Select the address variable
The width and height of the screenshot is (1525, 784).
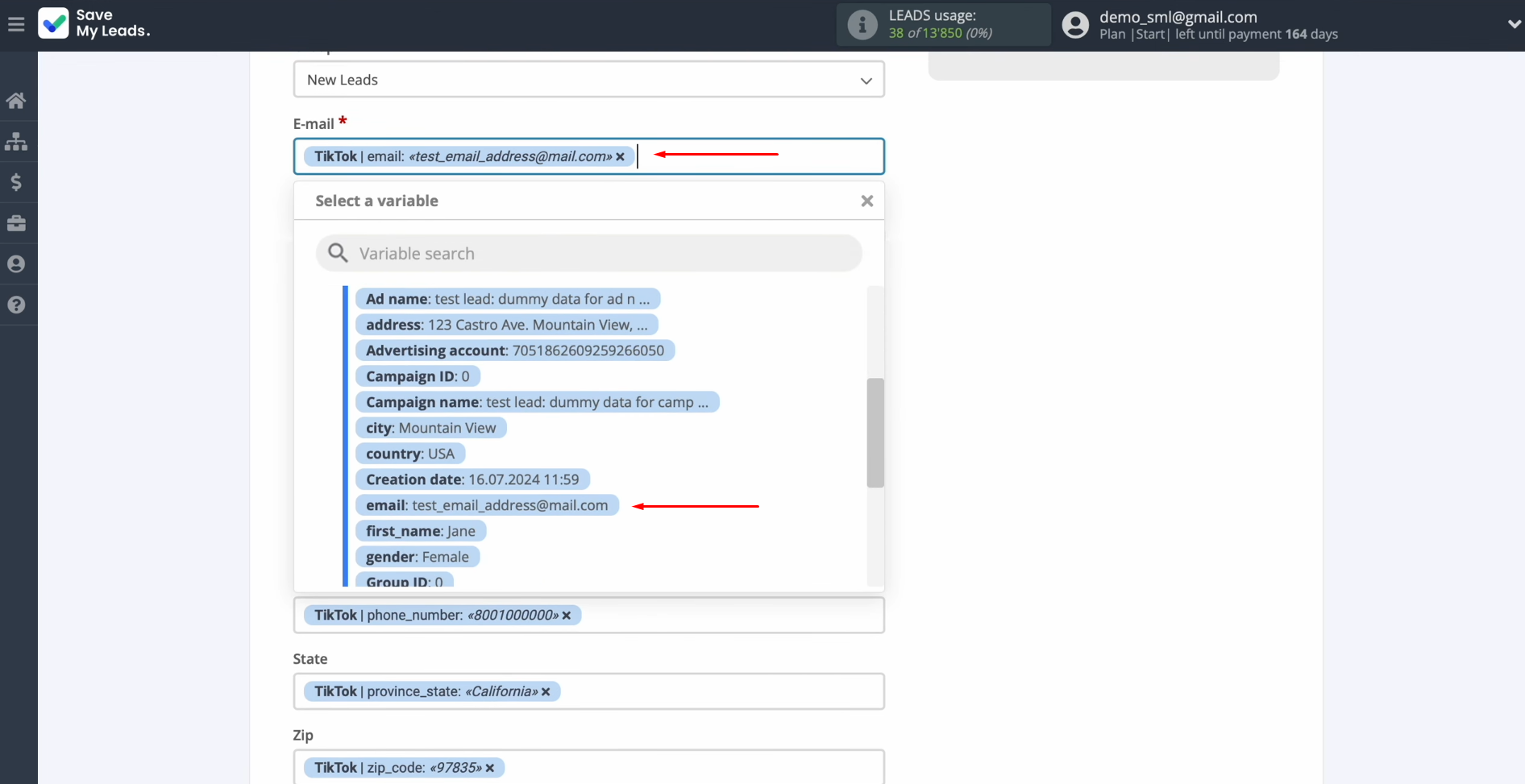[x=507, y=325]
